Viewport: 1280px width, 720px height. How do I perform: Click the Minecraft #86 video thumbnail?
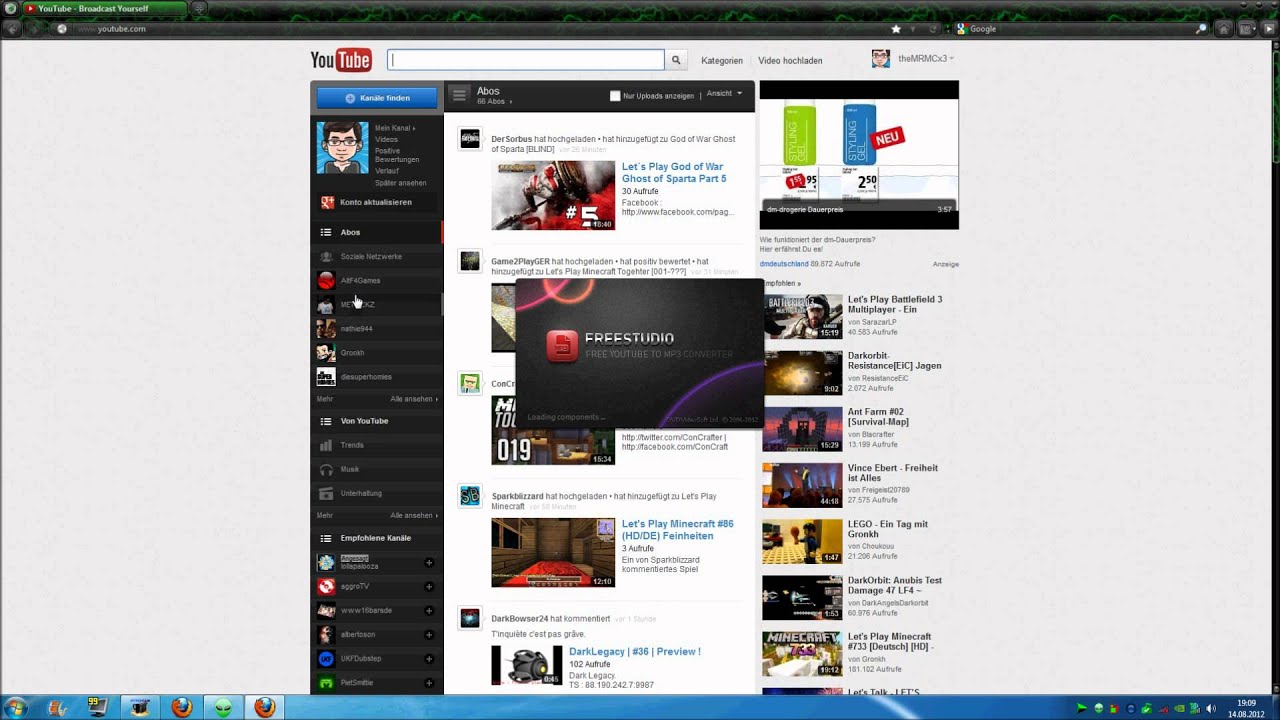pos(553,552)
